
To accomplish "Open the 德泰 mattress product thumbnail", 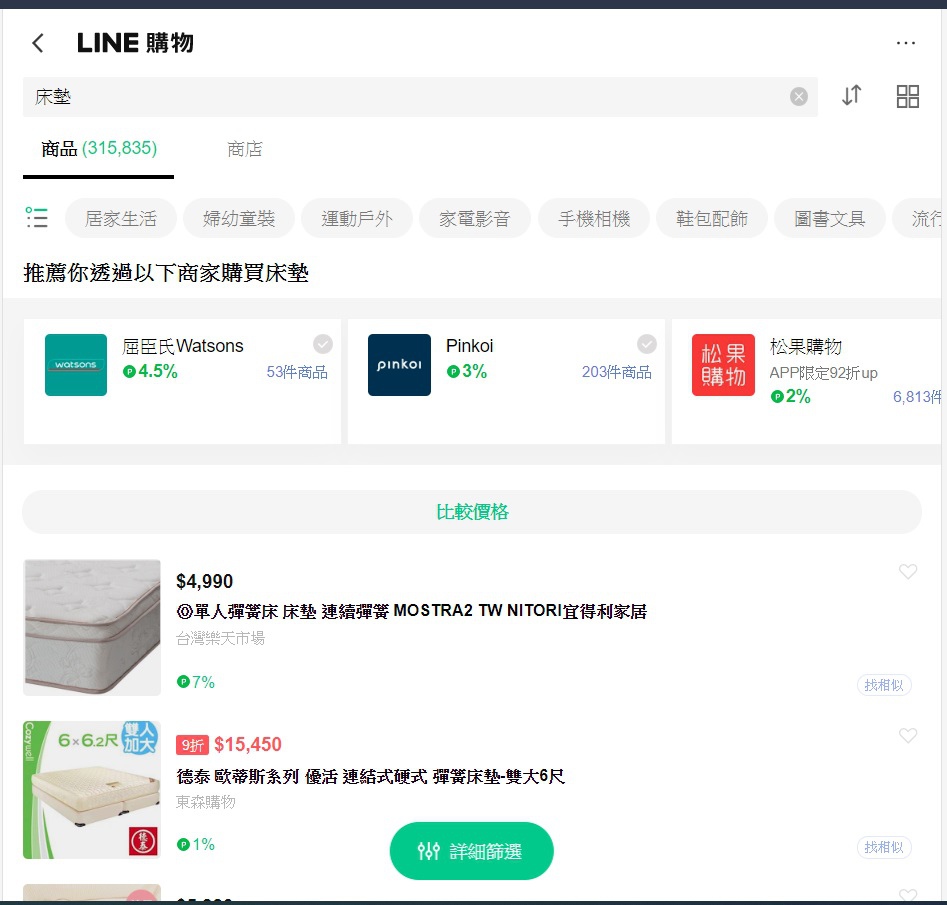I will click(92, 790).
